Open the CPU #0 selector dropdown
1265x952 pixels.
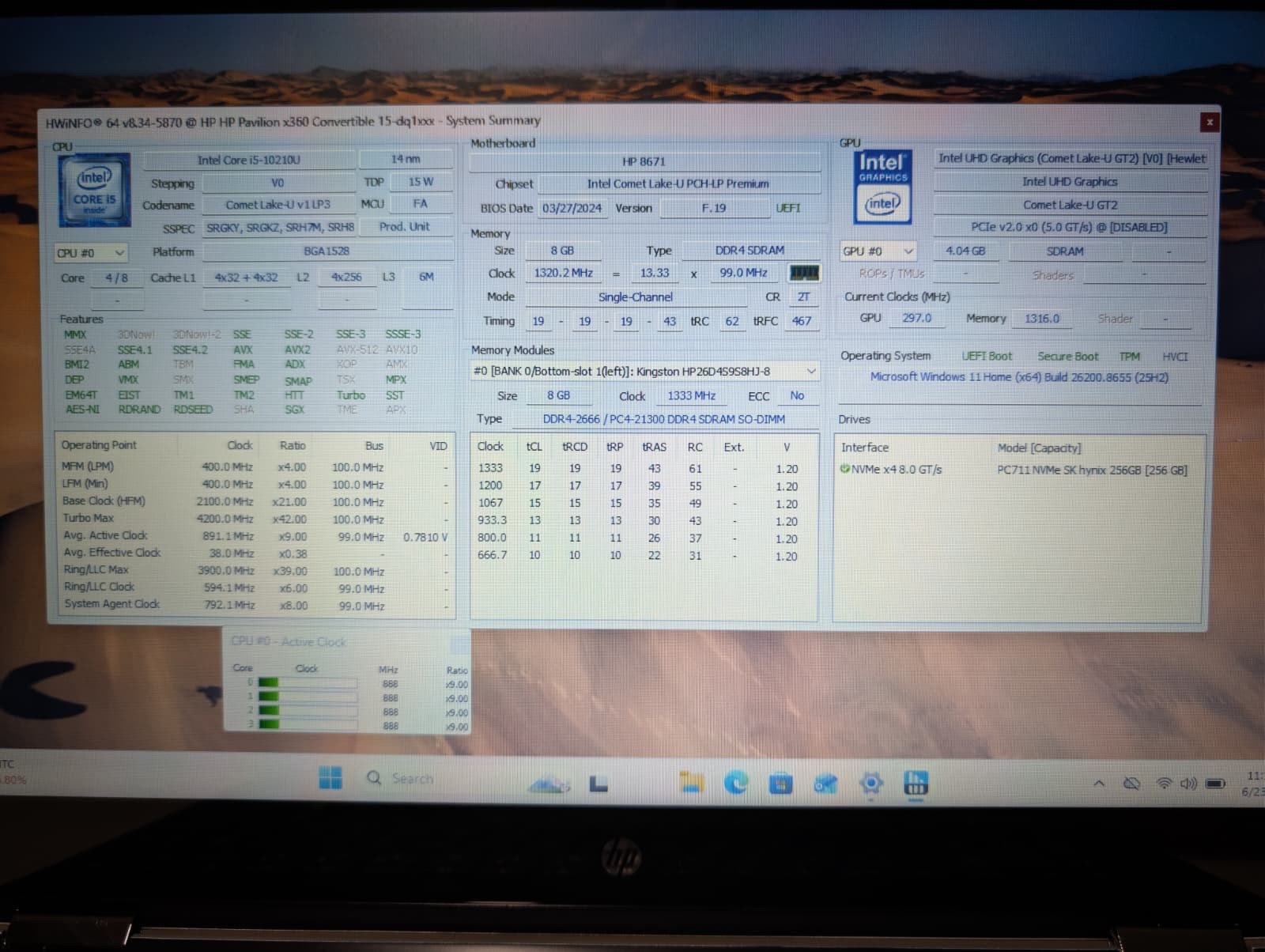coord(90,253)
